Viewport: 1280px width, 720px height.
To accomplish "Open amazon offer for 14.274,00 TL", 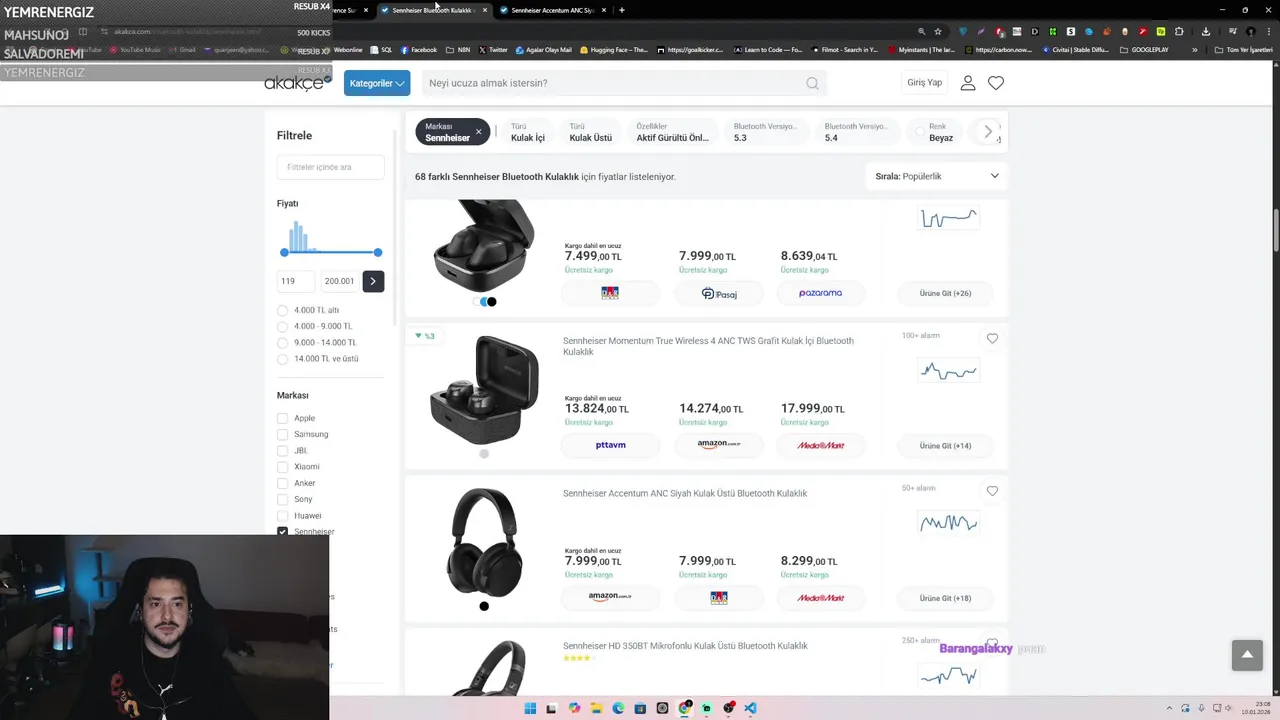I will coord(719,445).
